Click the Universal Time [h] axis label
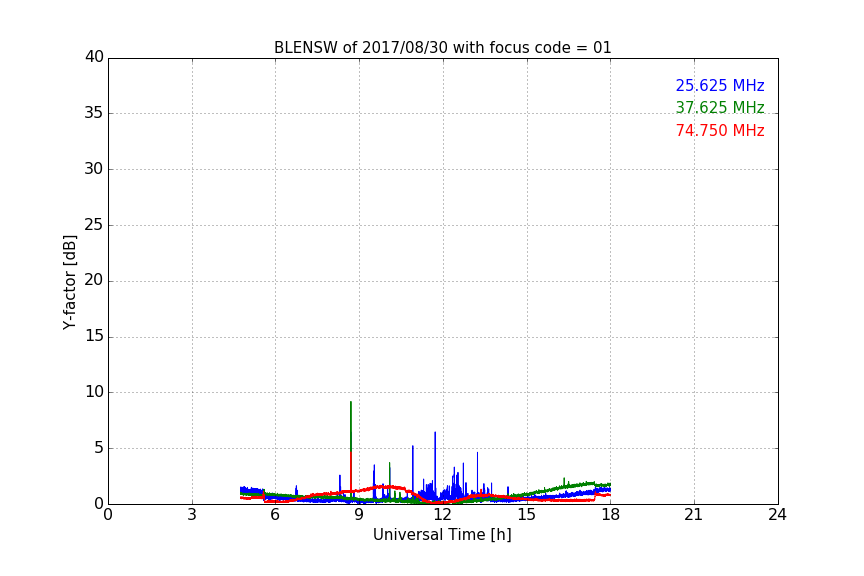Viewport: 864px width, 576px height. tap(442, 535)
